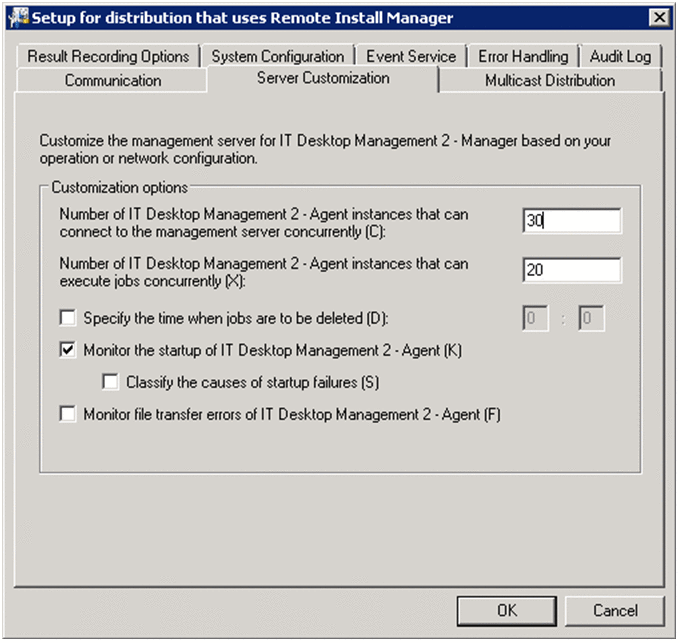Select the Server Customization tab
The image size is (680, 643).
323,79
